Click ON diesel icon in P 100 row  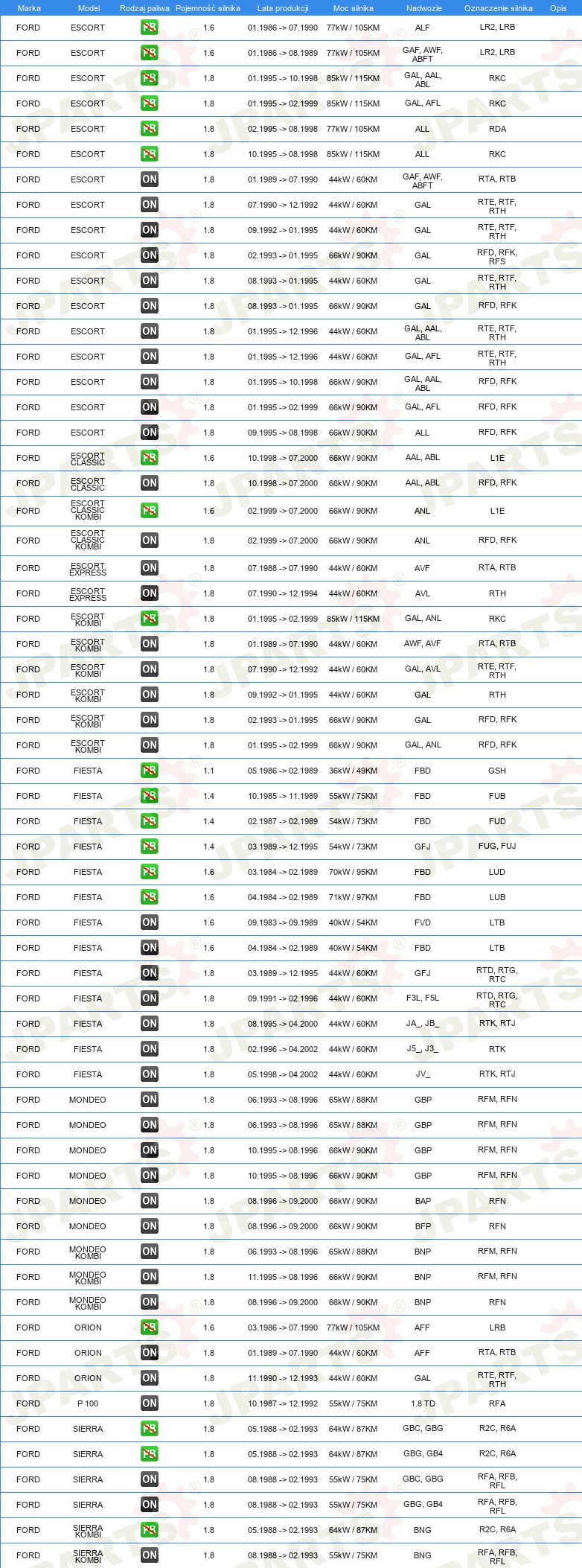[149, 1403]
